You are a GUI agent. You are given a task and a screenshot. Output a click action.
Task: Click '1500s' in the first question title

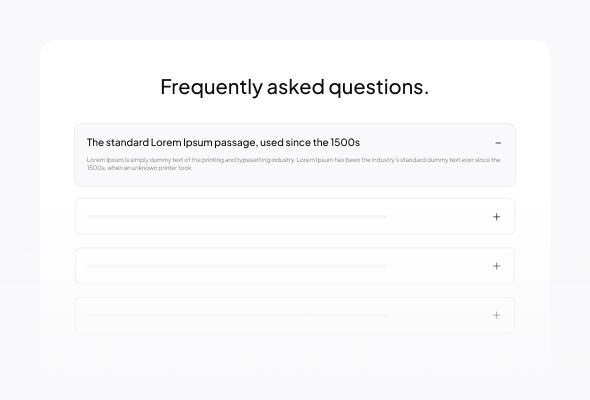click(345, 142)
